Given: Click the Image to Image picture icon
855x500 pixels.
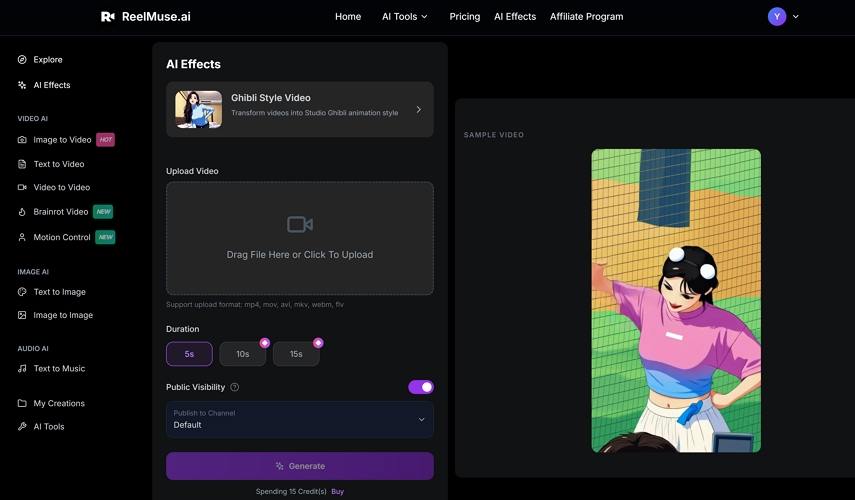Looking at the screenshot, I should point(22,315).
